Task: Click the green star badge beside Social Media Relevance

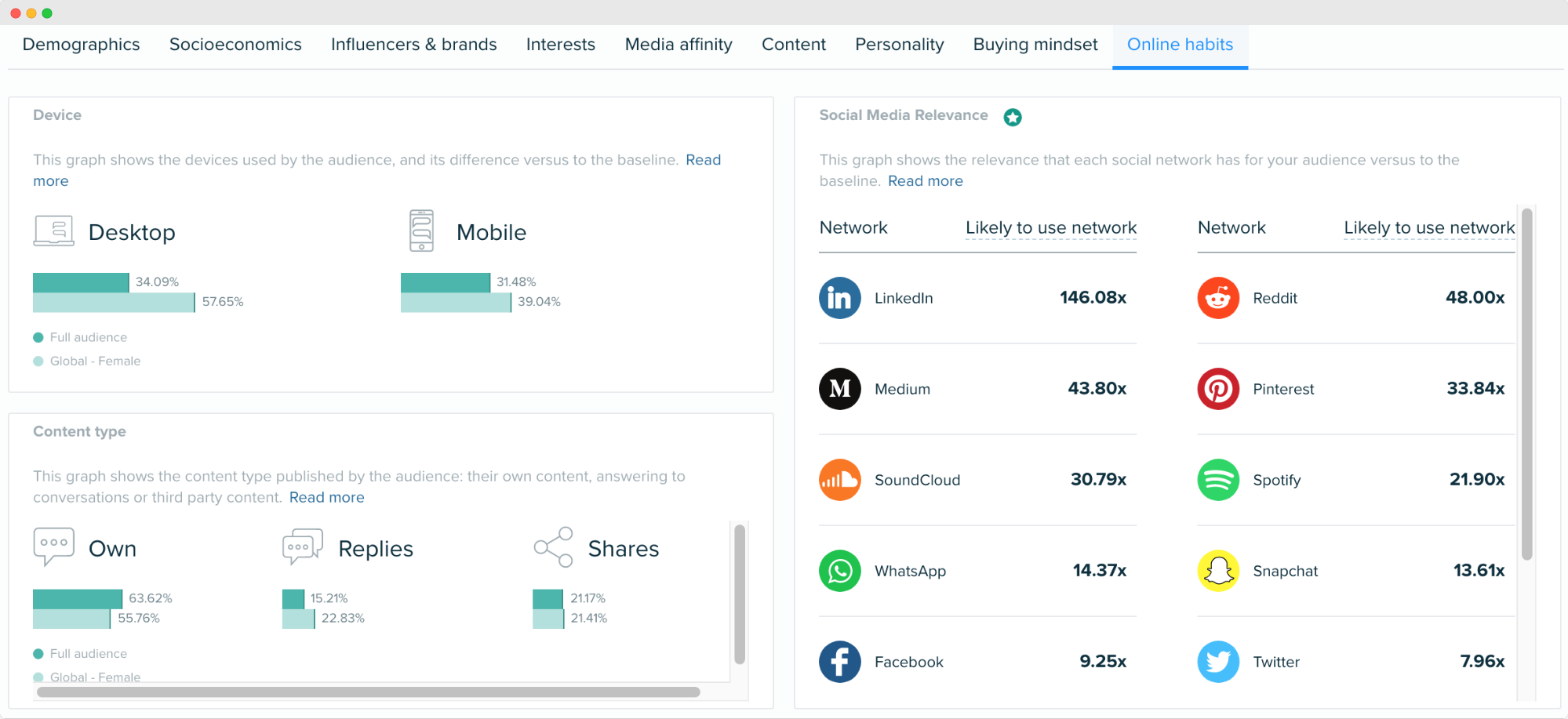Action: pos(1013,117)
